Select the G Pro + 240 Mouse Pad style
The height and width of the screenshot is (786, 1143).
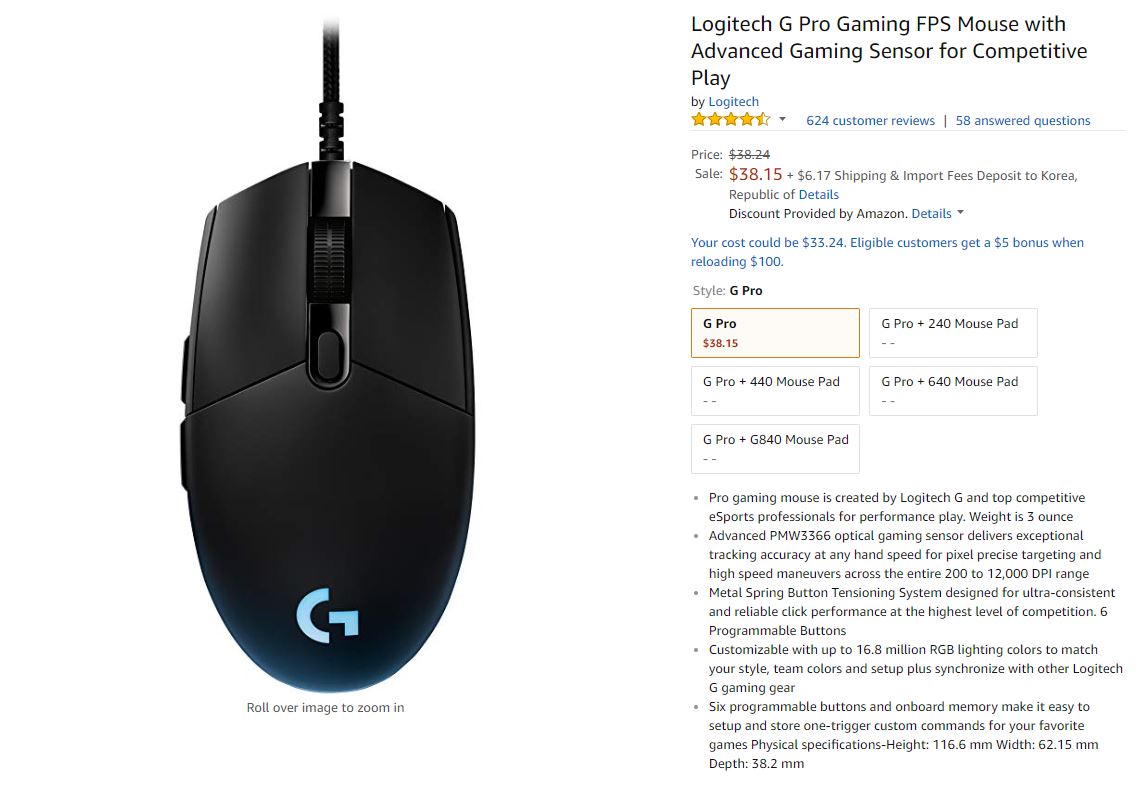tap(953, 333)
